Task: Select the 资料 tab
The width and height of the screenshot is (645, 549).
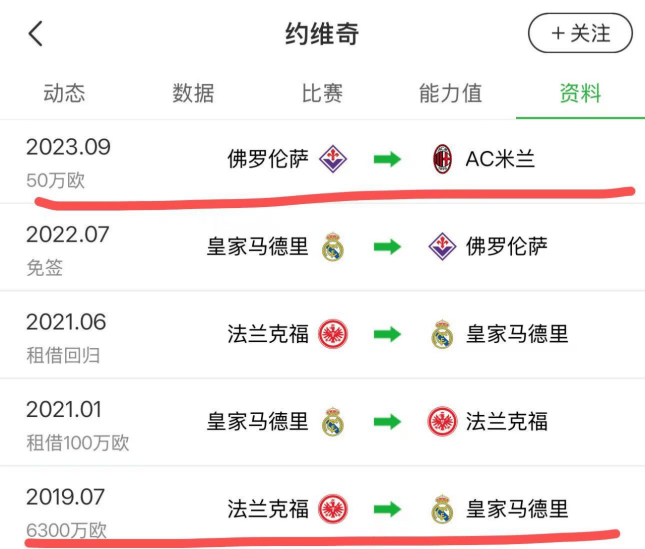Action: coord(580,94)
